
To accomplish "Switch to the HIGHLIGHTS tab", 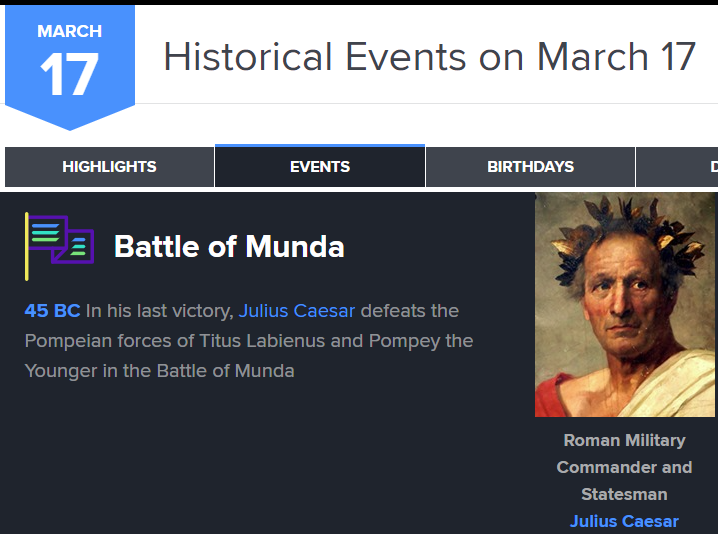I will 109,167.
